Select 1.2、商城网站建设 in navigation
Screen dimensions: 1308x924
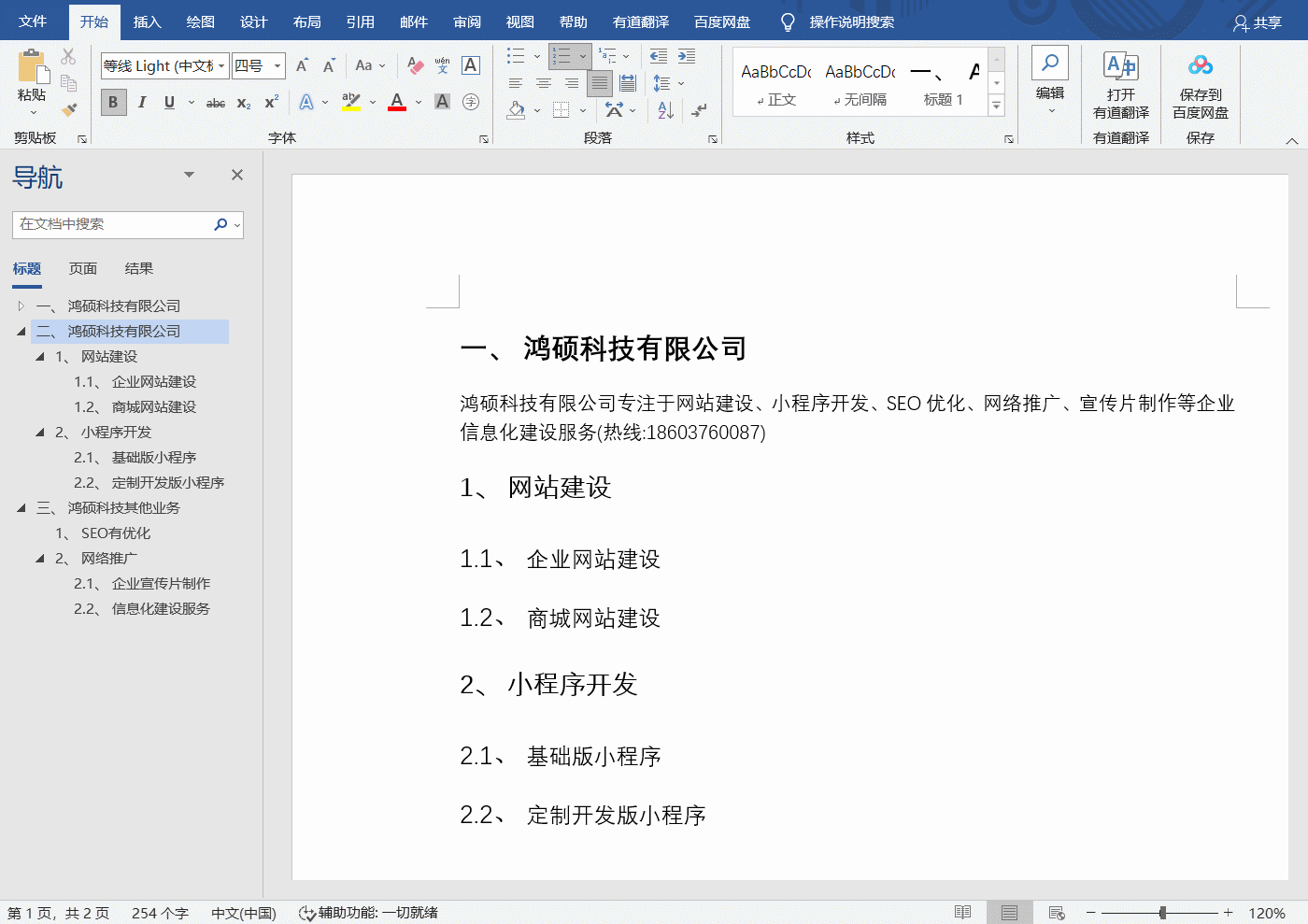click(135, 406)
